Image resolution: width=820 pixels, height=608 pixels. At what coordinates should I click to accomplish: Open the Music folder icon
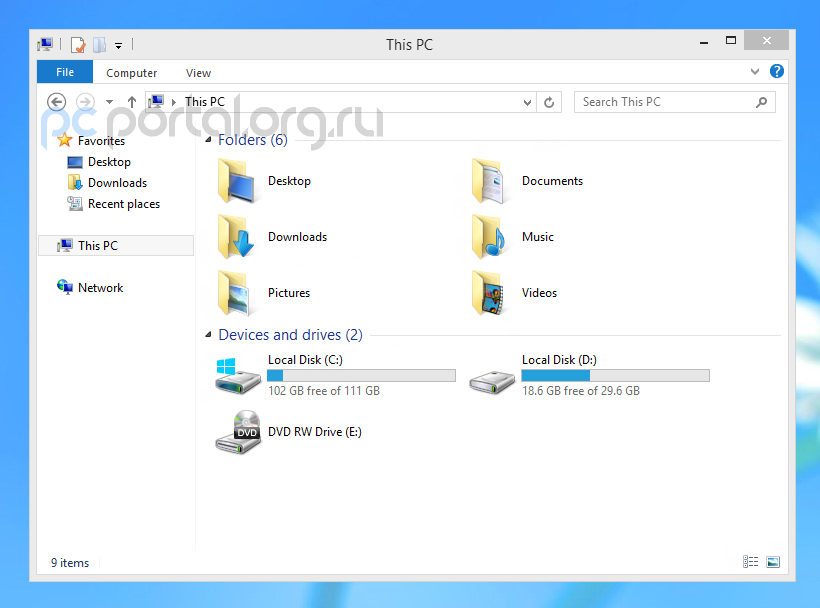[489, 237]
